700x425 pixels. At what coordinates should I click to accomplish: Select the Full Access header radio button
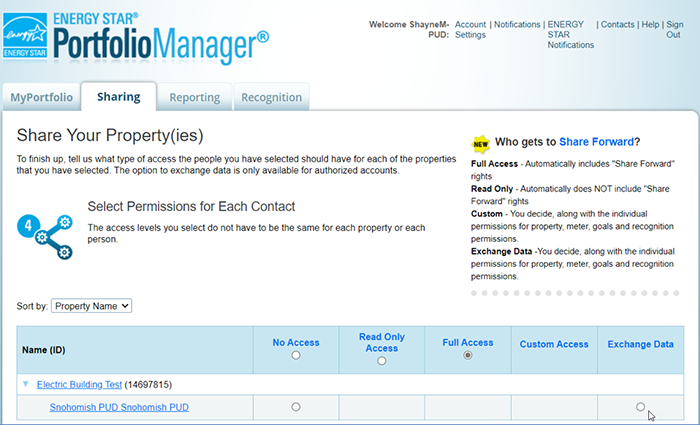click(x=467, y=355)
